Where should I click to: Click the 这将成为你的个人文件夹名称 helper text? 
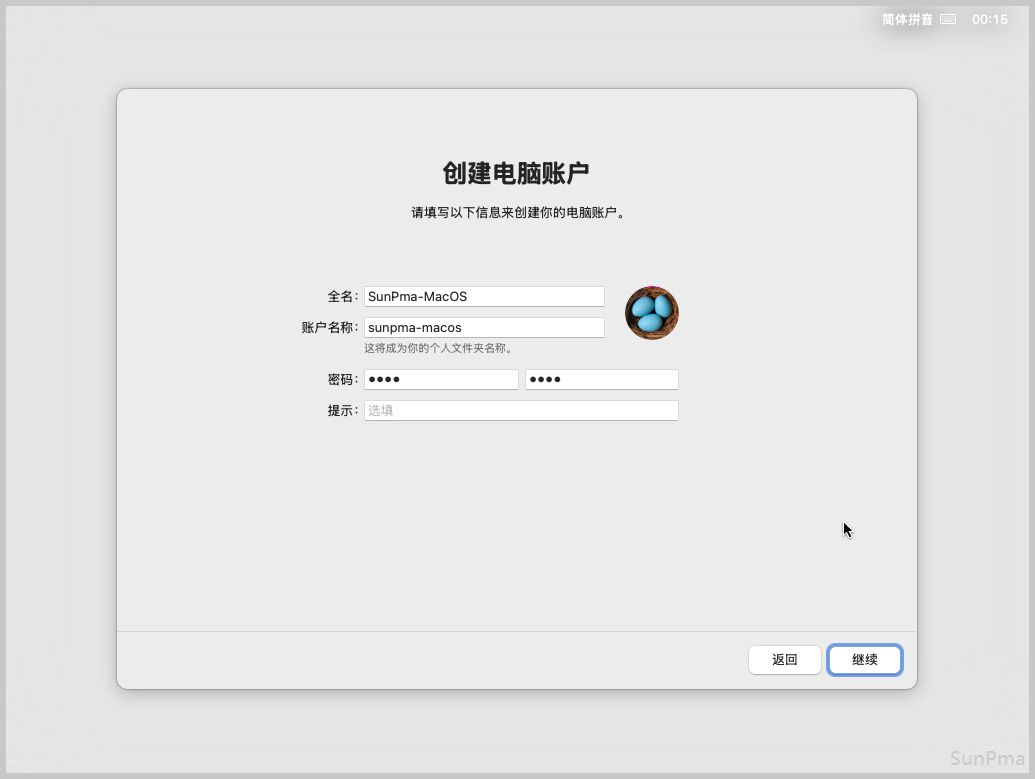point(438,348)
